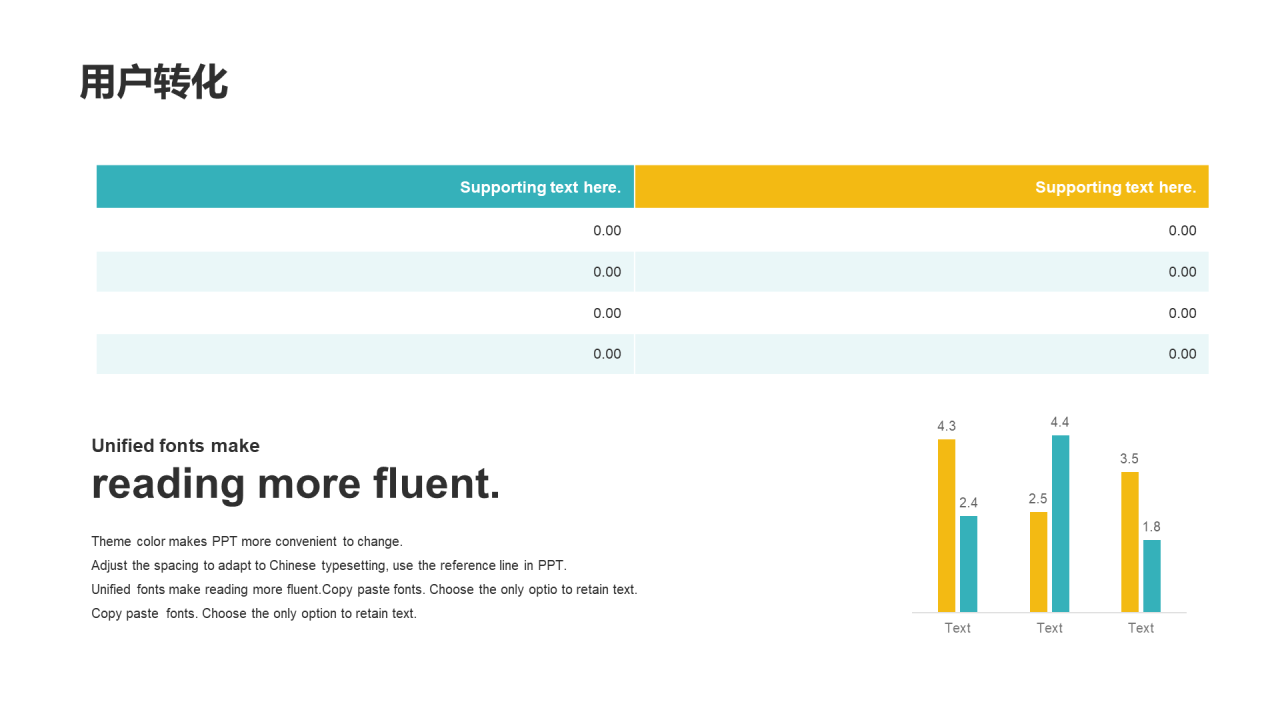Click the line starting 'Adjust the spacing'

tap(329, 566)
